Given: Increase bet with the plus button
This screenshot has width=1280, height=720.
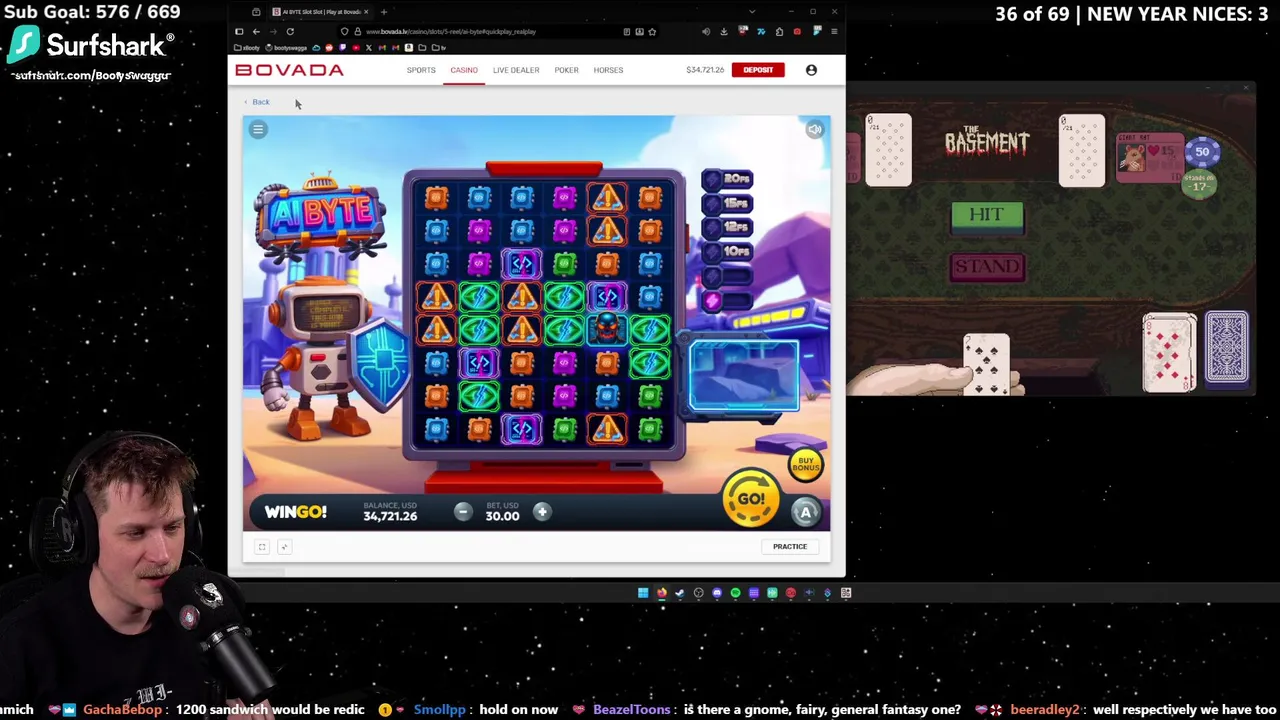Looking at the screenshot, I should tap(541, 512).
